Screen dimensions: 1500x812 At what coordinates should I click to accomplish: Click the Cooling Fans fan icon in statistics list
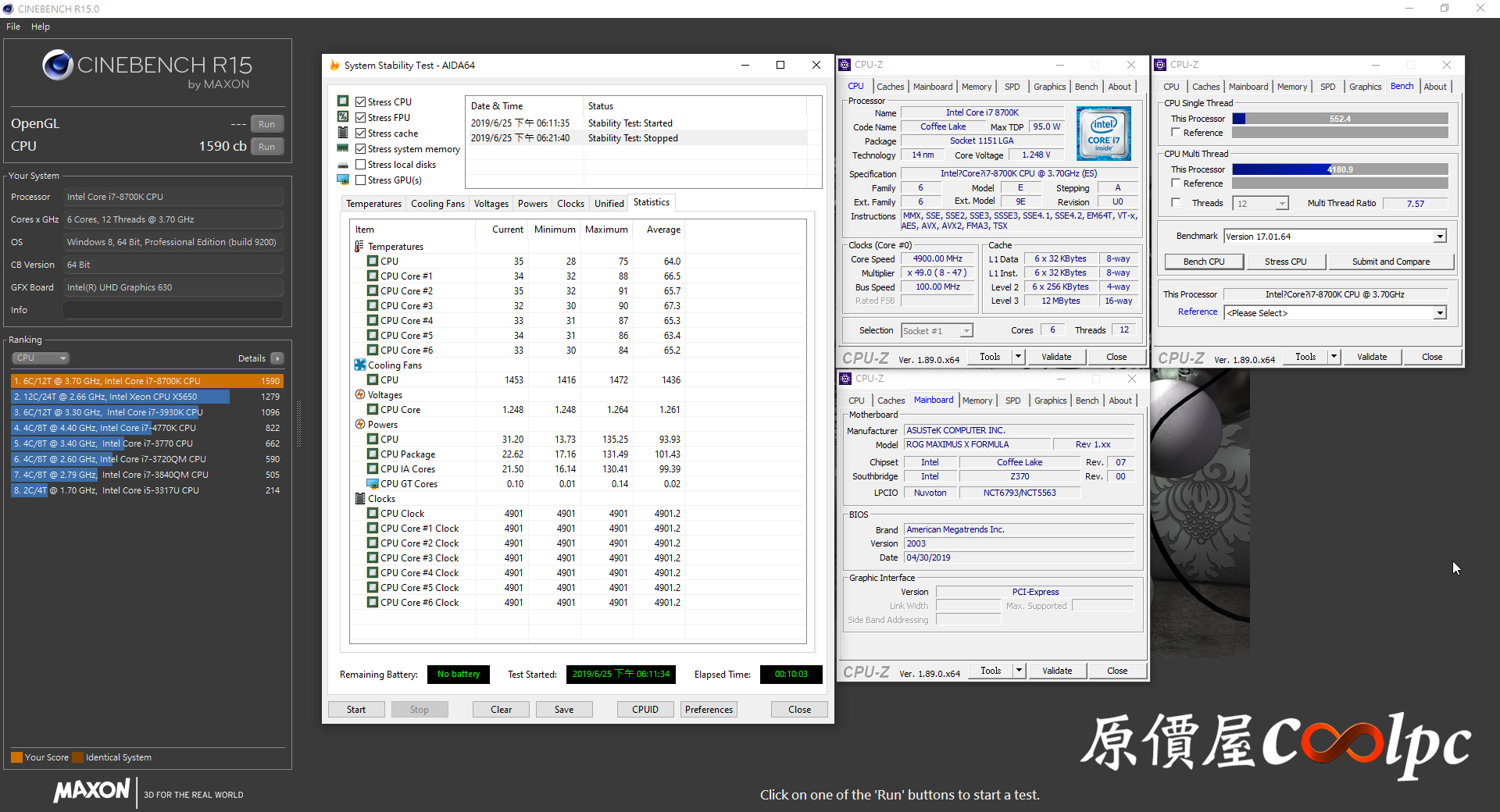pos(360,365)
